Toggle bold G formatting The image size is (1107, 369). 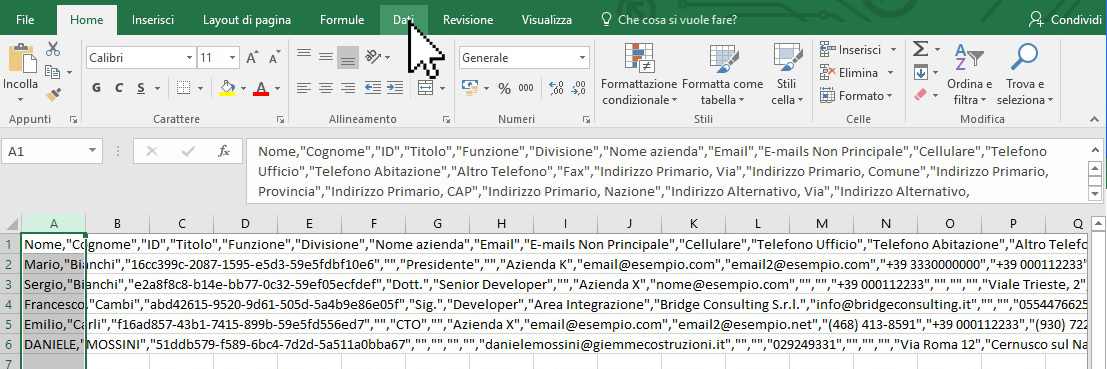pyautogui.click(x=97, y=88)
